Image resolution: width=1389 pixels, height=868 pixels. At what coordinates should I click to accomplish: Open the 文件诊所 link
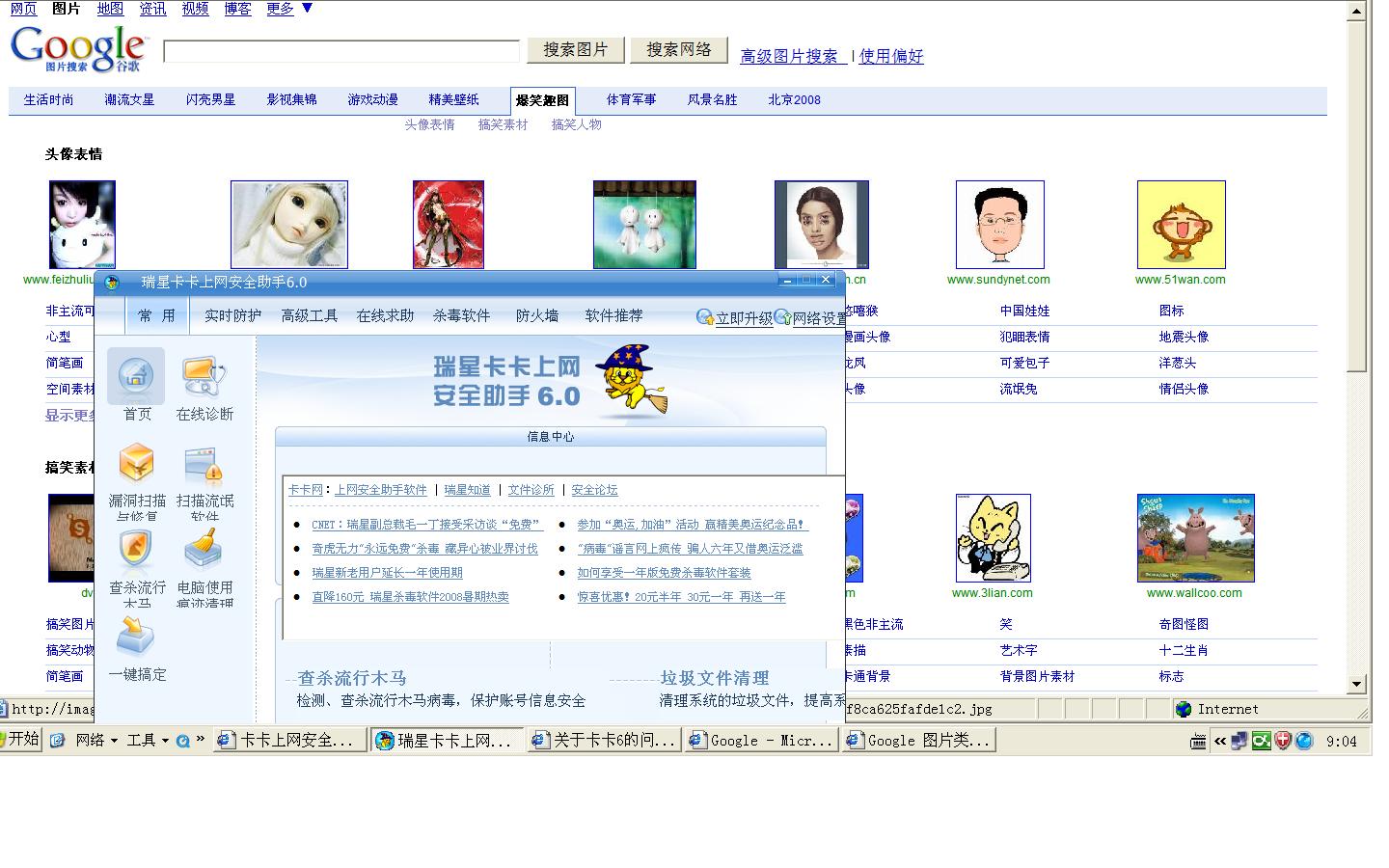(531, 490)
